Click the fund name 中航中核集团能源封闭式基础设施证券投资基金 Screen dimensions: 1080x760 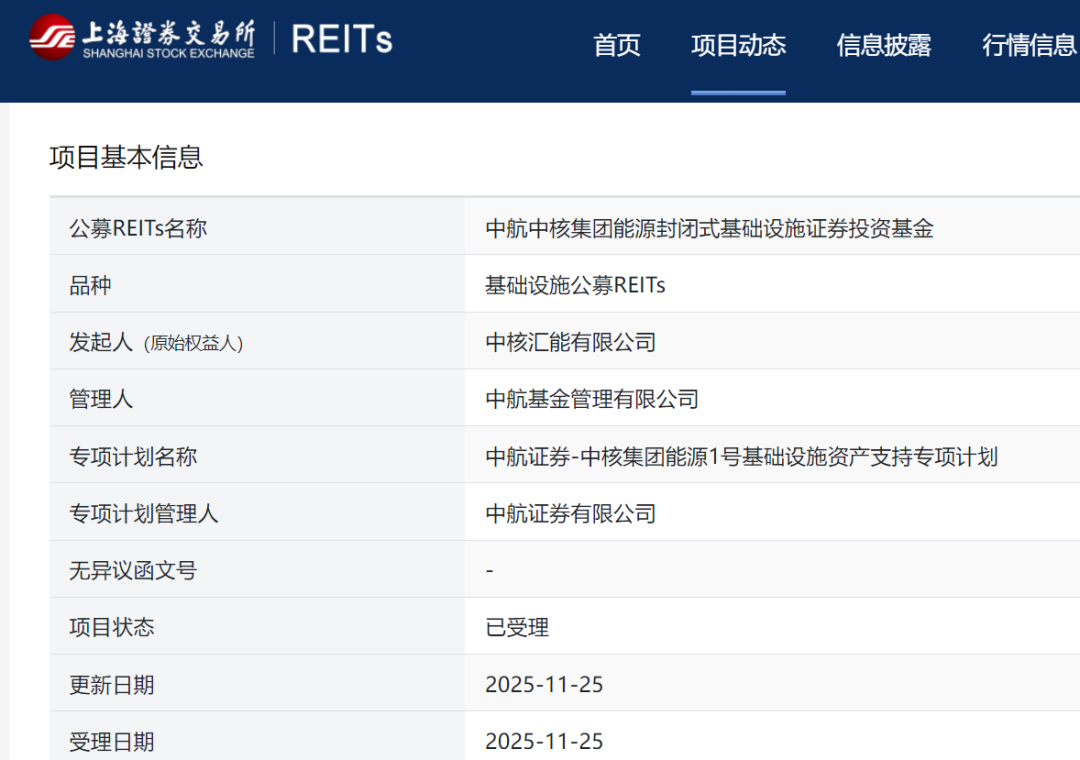click(709, 228)
